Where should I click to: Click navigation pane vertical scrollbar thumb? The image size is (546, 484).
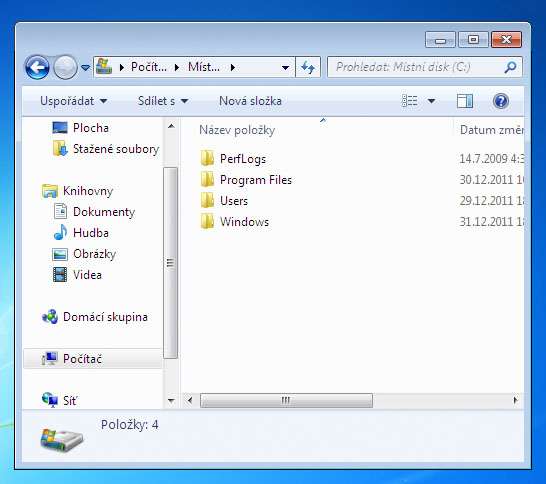pos(171,263)
